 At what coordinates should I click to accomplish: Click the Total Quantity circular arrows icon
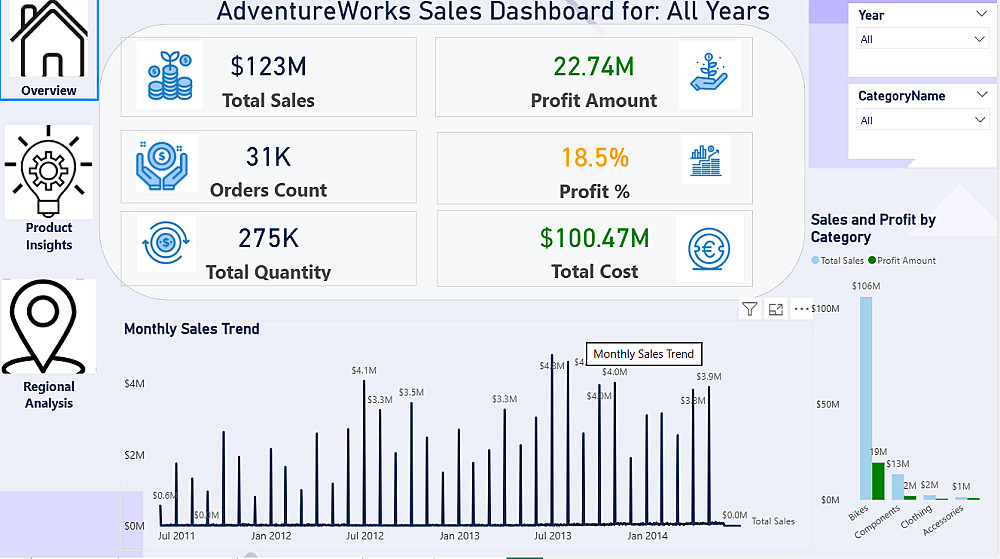coord(164,243)
